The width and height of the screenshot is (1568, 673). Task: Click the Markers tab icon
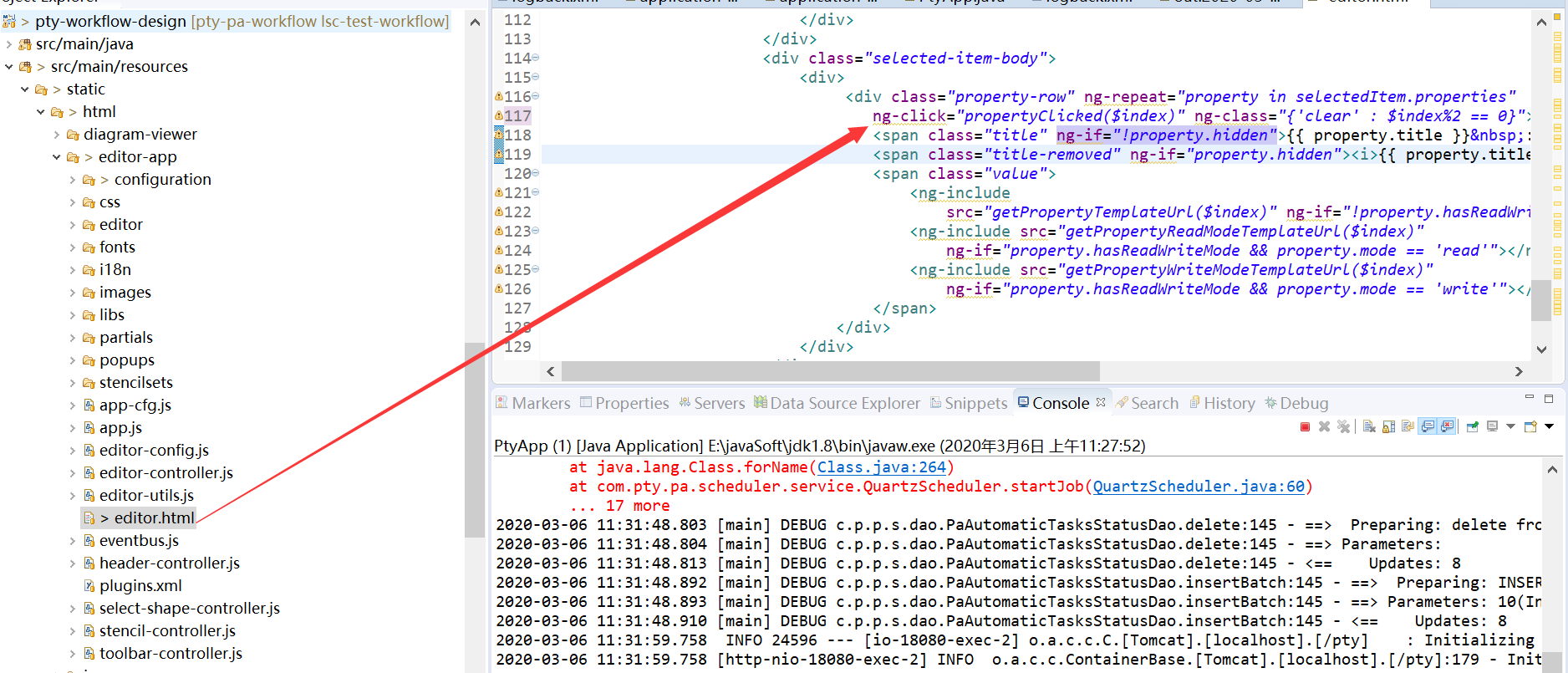[x=501, y=403]
